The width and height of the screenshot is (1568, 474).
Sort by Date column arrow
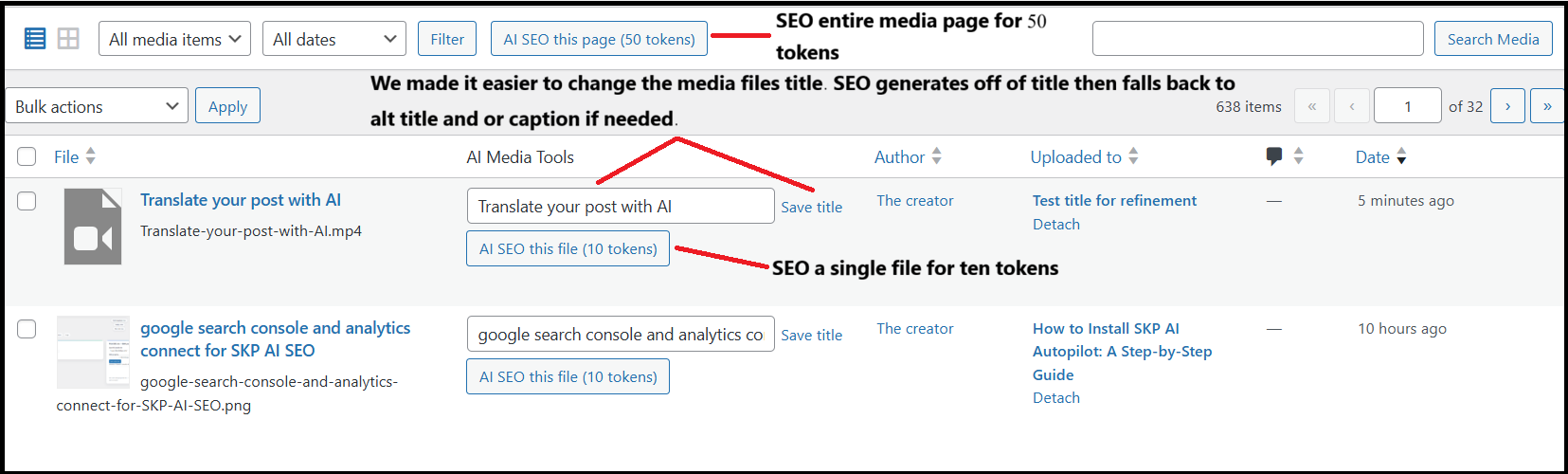coord(1401,157)
